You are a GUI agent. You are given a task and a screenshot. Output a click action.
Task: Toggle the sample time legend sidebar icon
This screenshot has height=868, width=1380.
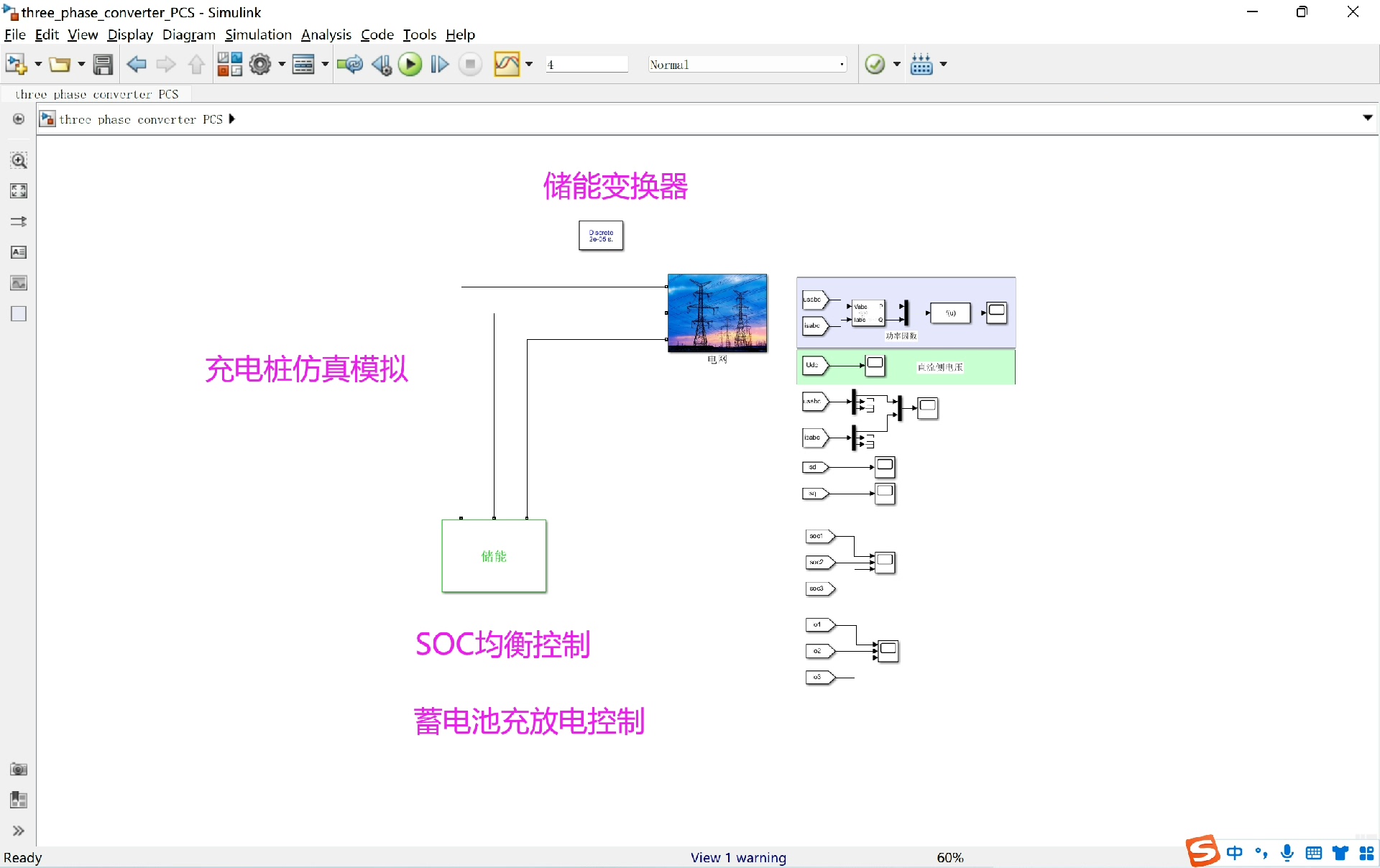(19, 221)
